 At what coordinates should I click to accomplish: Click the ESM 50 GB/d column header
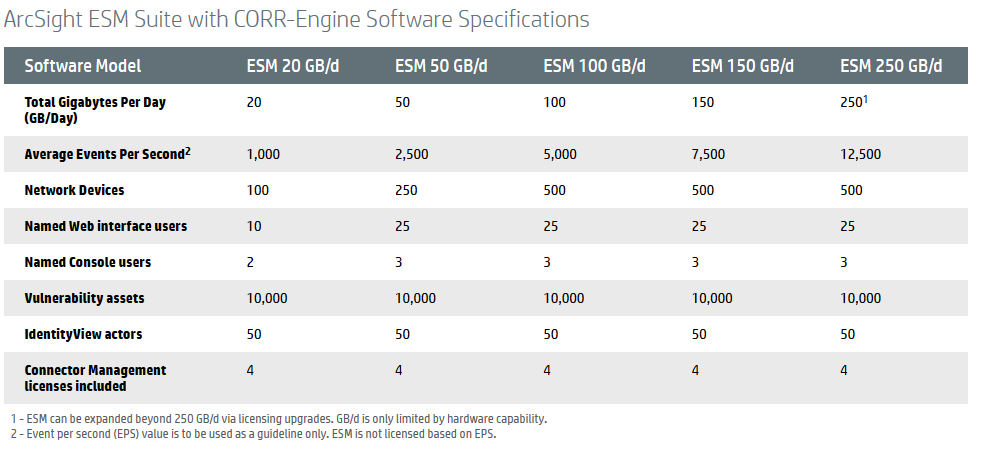pos(441,66)
